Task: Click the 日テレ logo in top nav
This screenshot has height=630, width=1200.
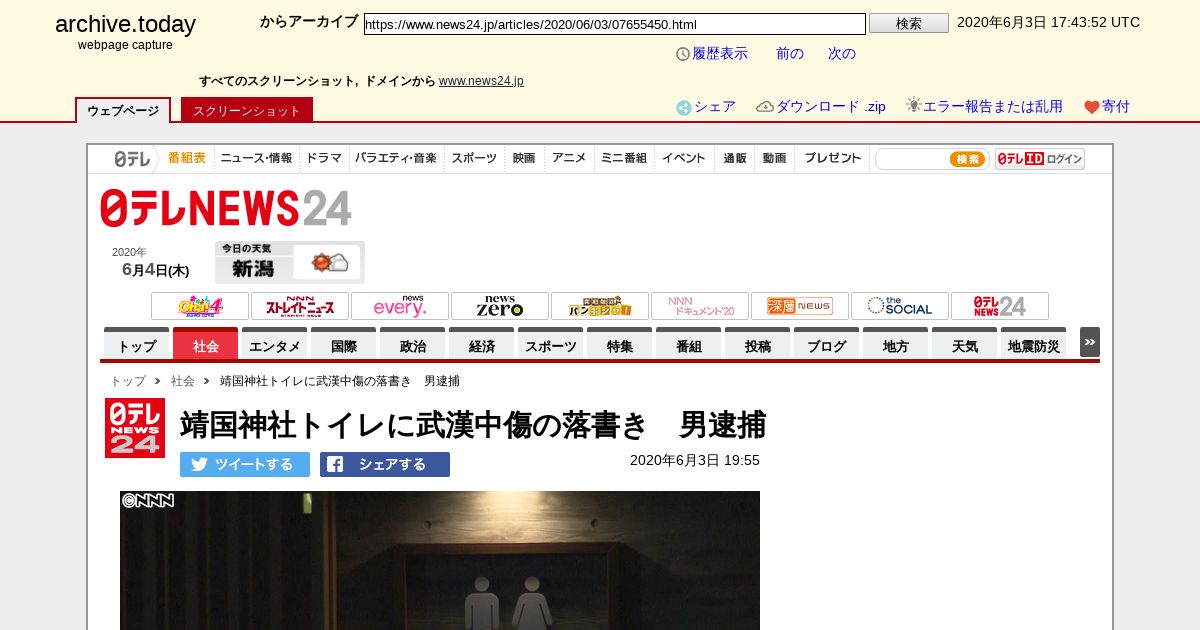Action: click(131, 159)
